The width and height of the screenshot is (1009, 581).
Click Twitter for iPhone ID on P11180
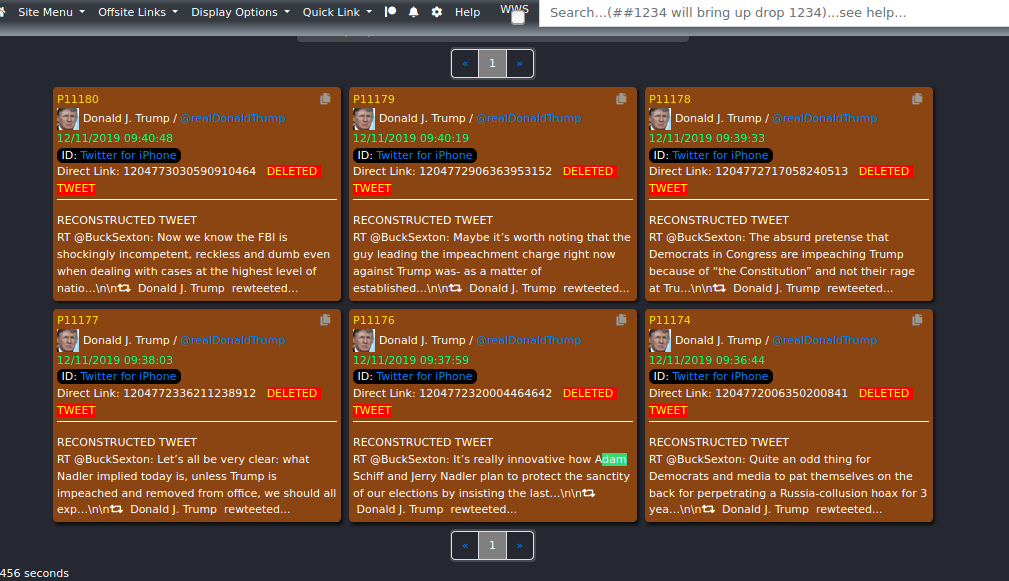tap(128, 155)
